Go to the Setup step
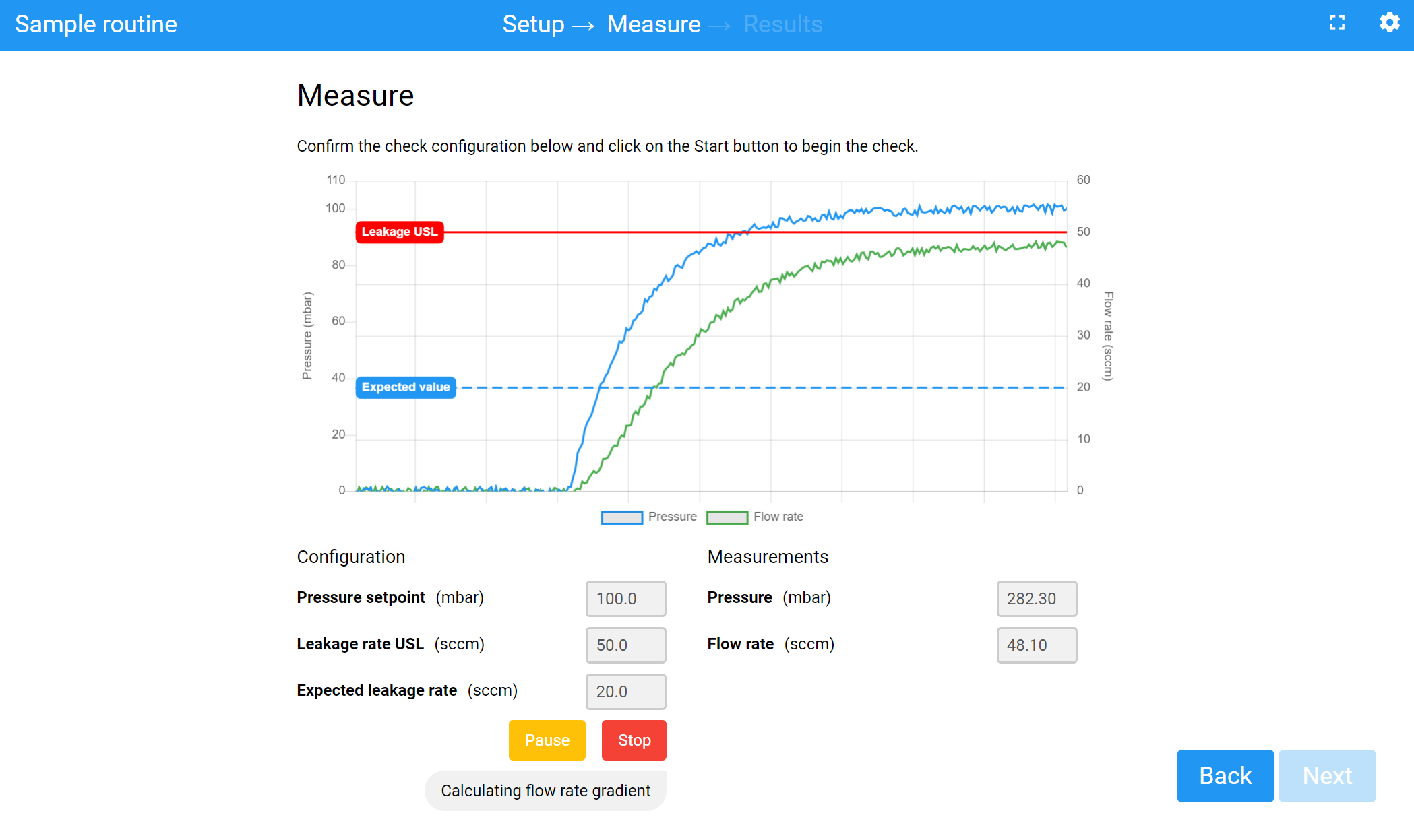Screen dimensions: 1414x840 click(x=533, y=24)
